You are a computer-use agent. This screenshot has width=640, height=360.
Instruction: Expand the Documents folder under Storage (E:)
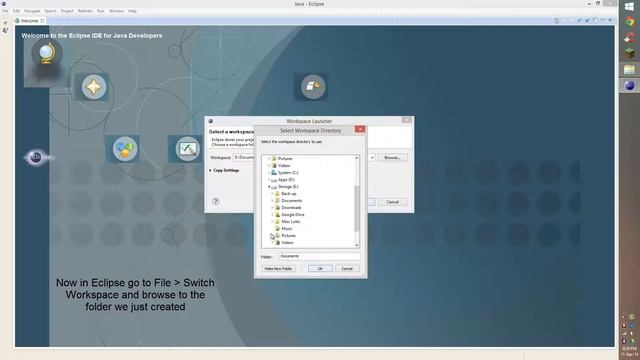pos(272,200)
